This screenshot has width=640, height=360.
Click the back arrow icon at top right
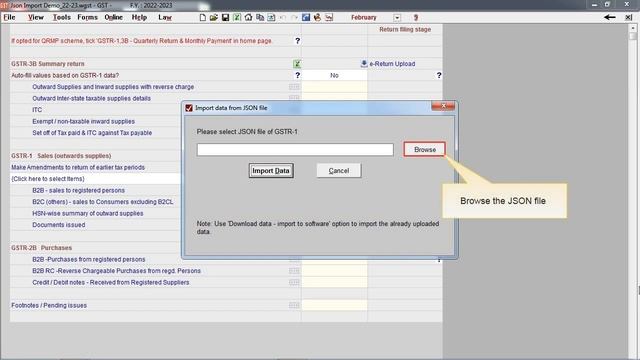[610, 17]
